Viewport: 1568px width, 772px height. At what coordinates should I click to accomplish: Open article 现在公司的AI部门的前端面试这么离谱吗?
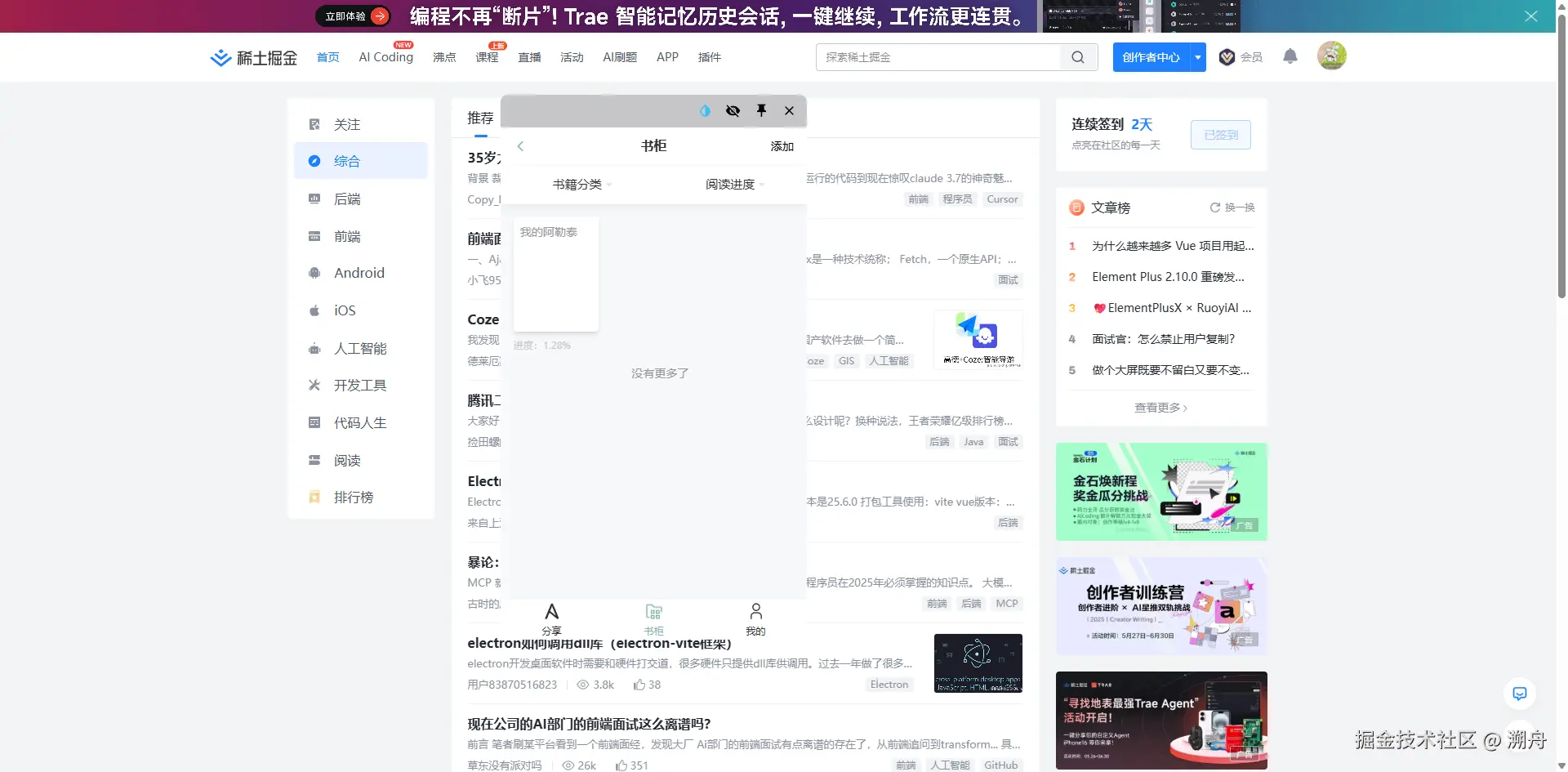pyautogui.click(x=589, y=724)
